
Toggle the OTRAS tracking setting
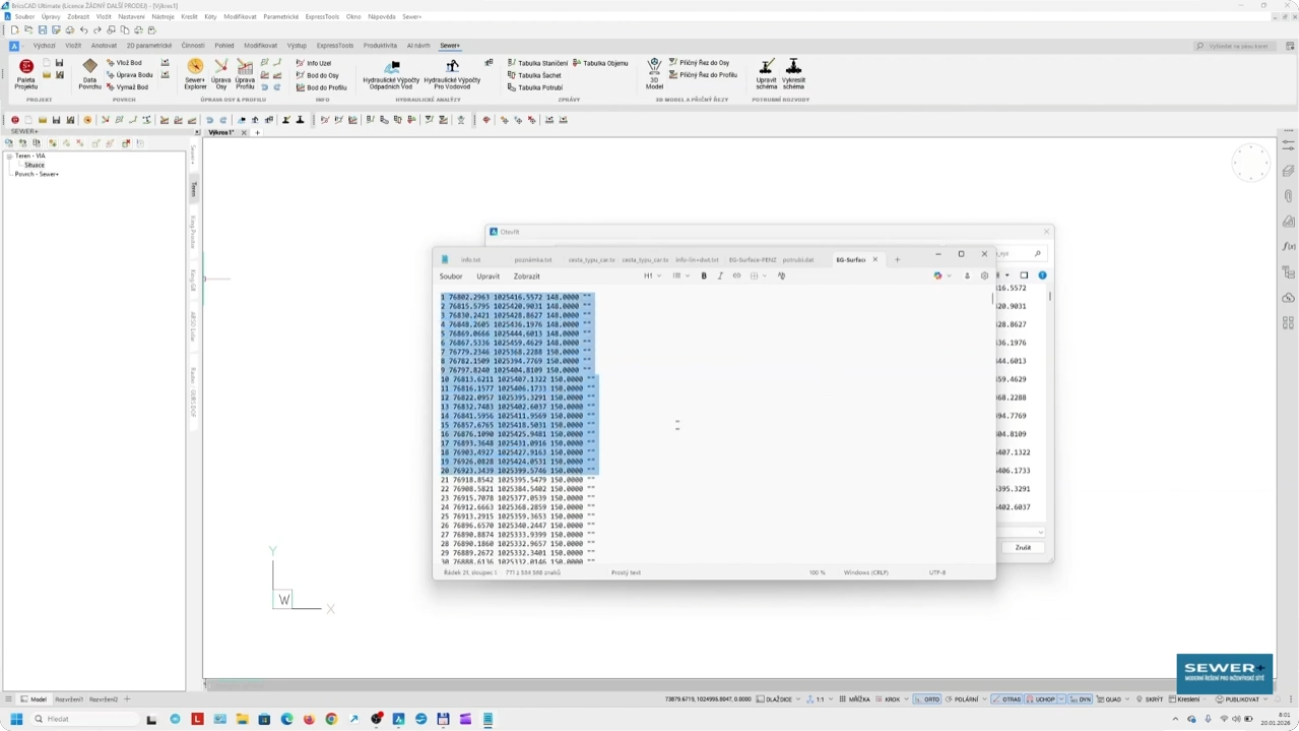1006,699
